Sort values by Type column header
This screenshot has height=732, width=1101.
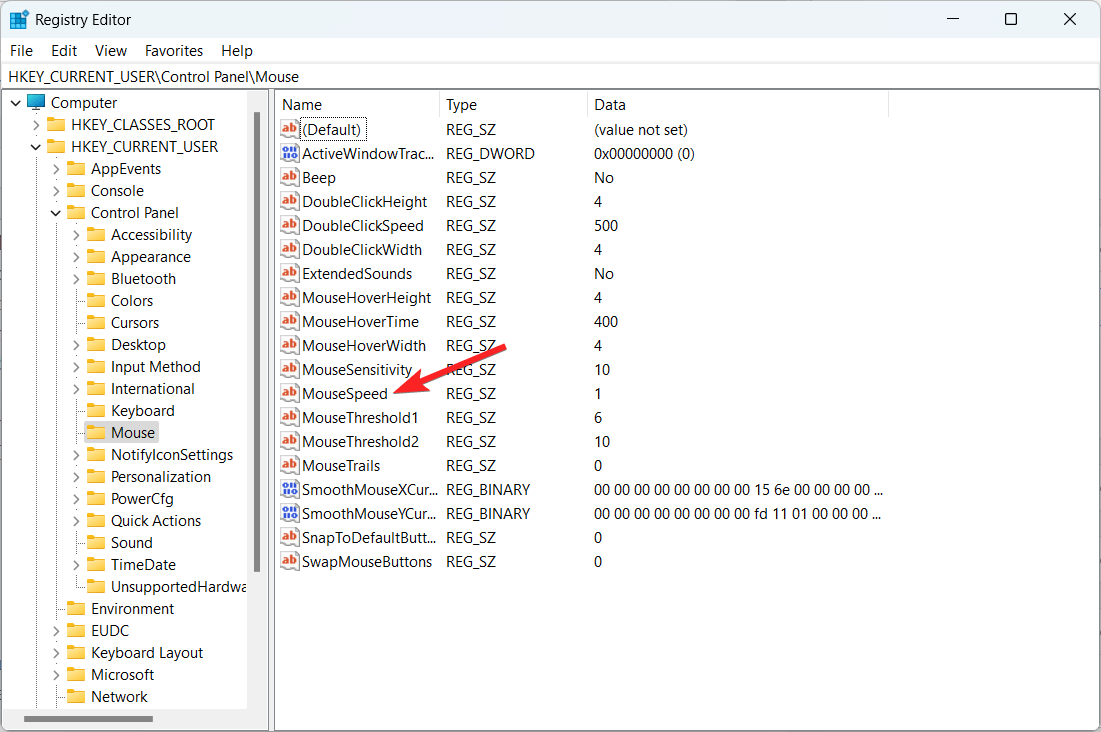tap(513, 105)
